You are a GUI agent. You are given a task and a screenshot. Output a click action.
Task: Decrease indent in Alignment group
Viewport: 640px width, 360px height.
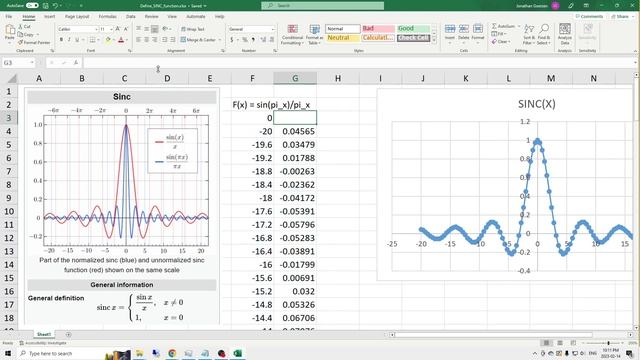(164, 40)
